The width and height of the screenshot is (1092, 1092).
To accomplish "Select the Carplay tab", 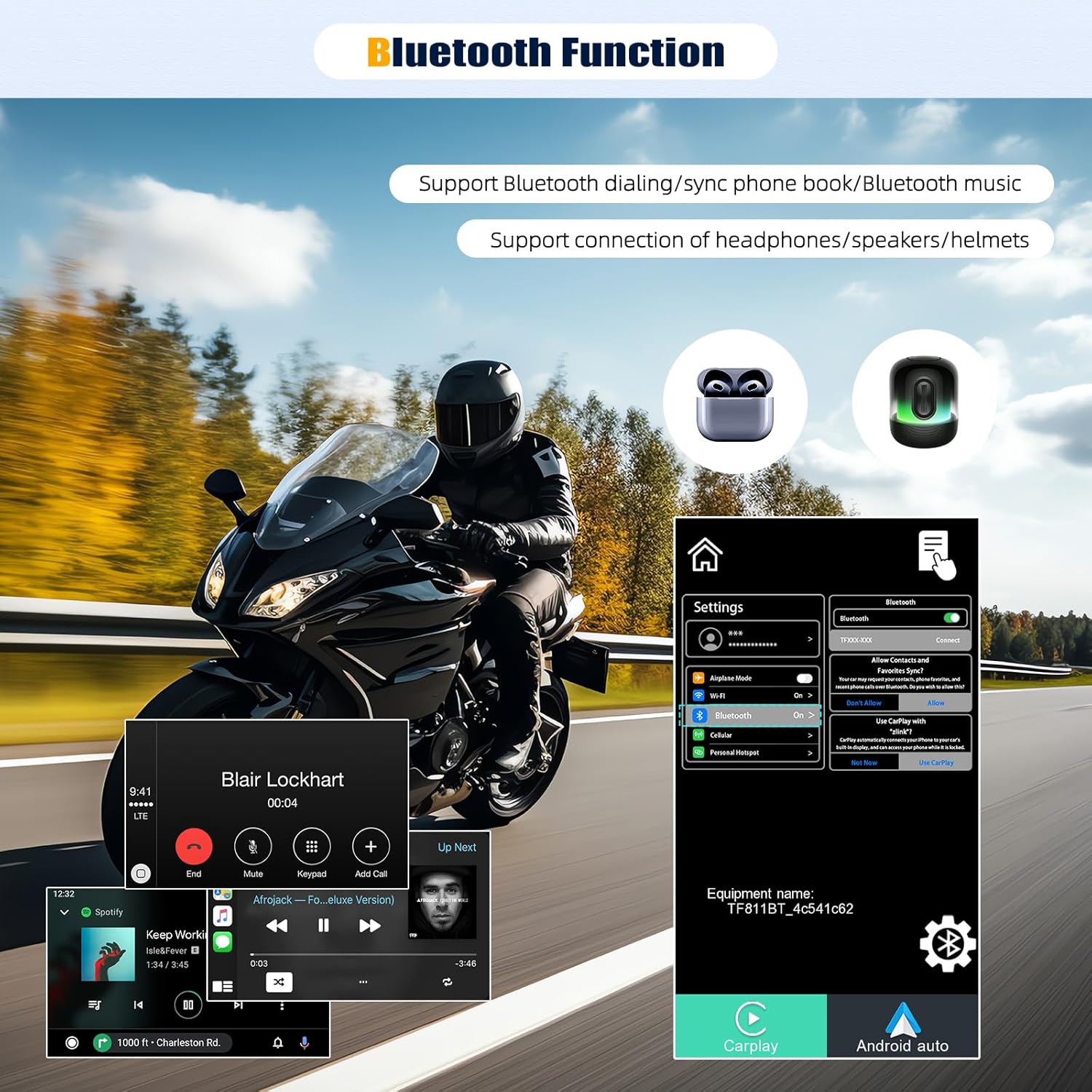I will pos(751,1026).
